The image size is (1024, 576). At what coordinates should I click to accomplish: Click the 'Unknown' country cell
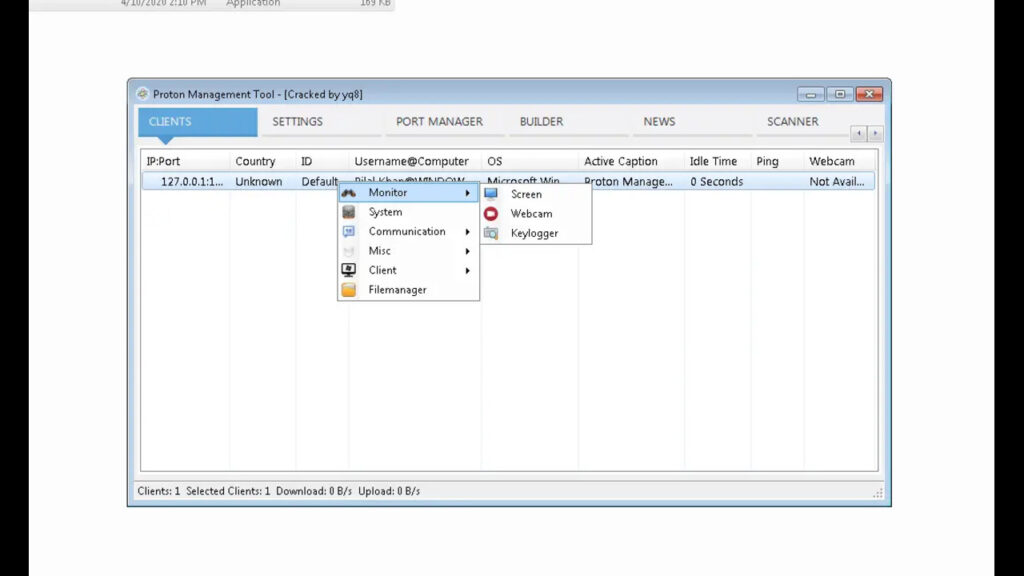(x=259, y=182)
